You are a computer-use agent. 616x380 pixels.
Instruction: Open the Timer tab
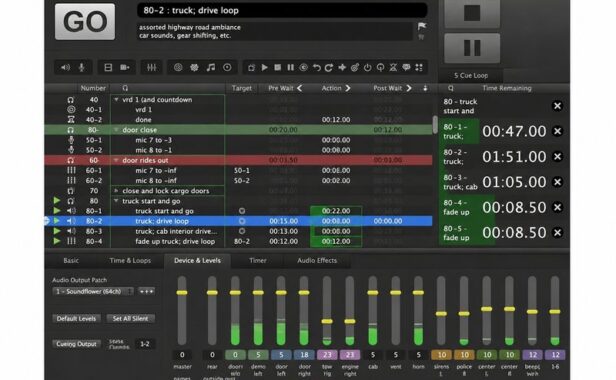click(x=258, y=261)
